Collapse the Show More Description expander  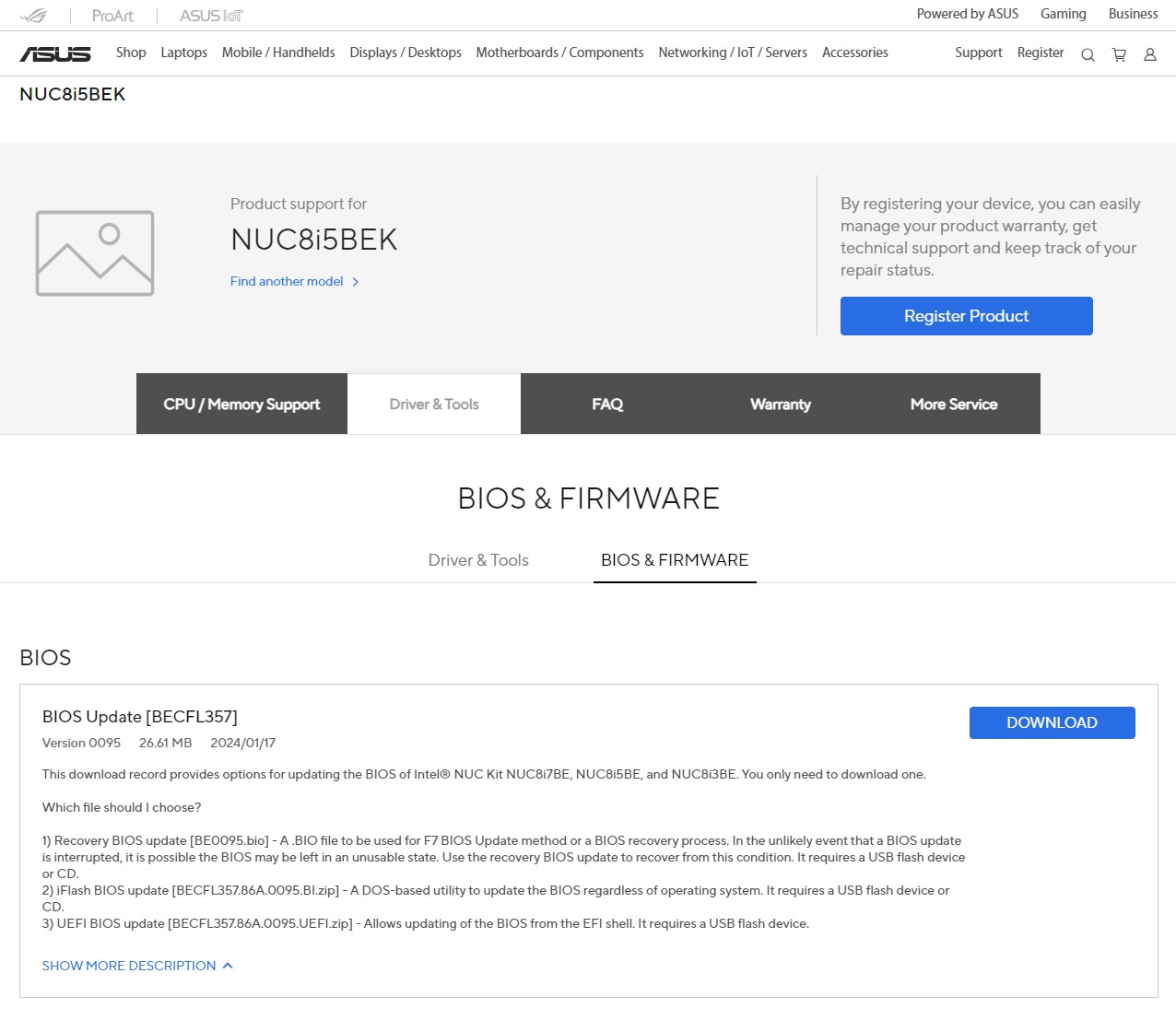point(137,966)
